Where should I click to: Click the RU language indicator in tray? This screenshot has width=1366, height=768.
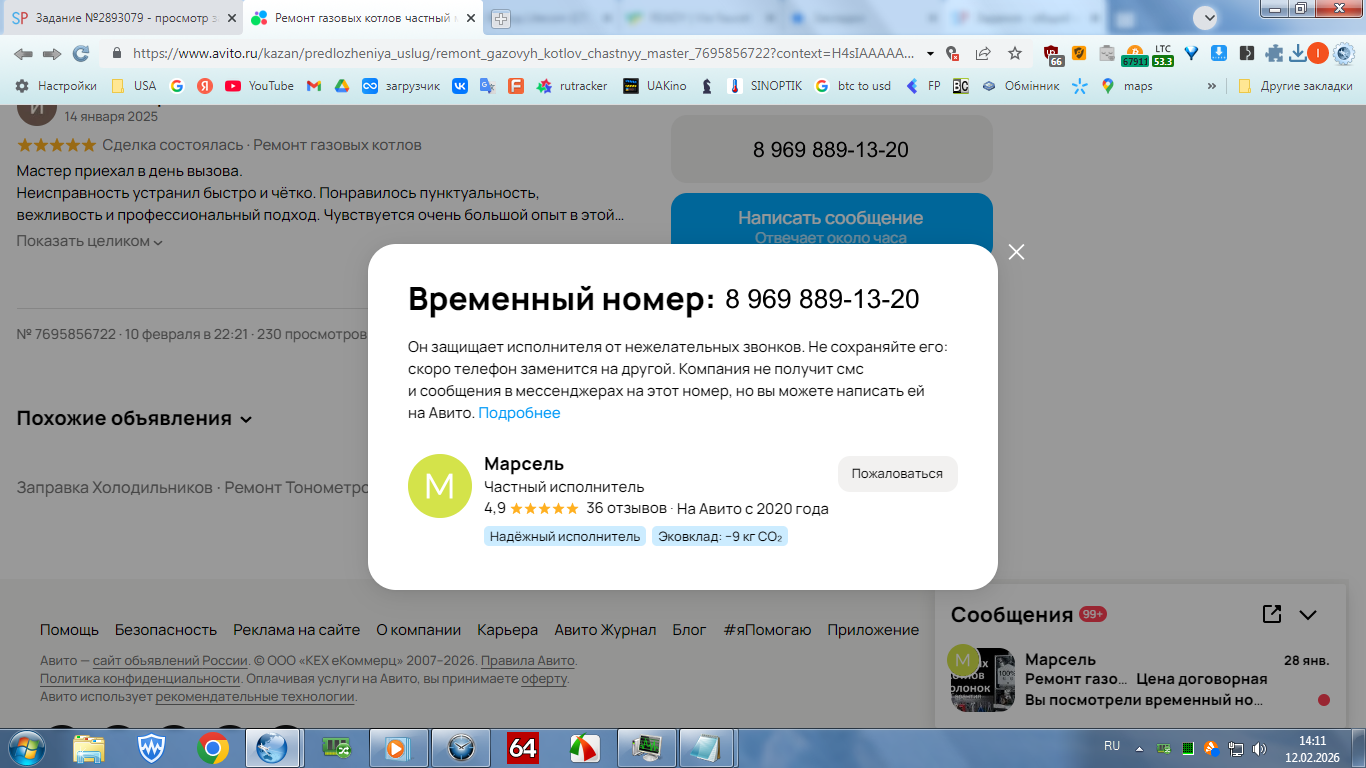click(1112, 746)
